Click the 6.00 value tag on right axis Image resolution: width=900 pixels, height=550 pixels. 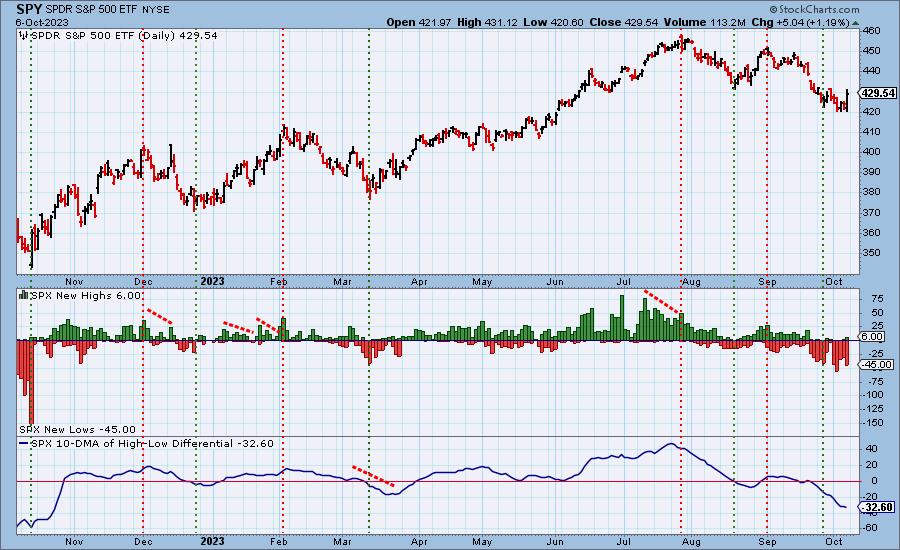[872, 337]
